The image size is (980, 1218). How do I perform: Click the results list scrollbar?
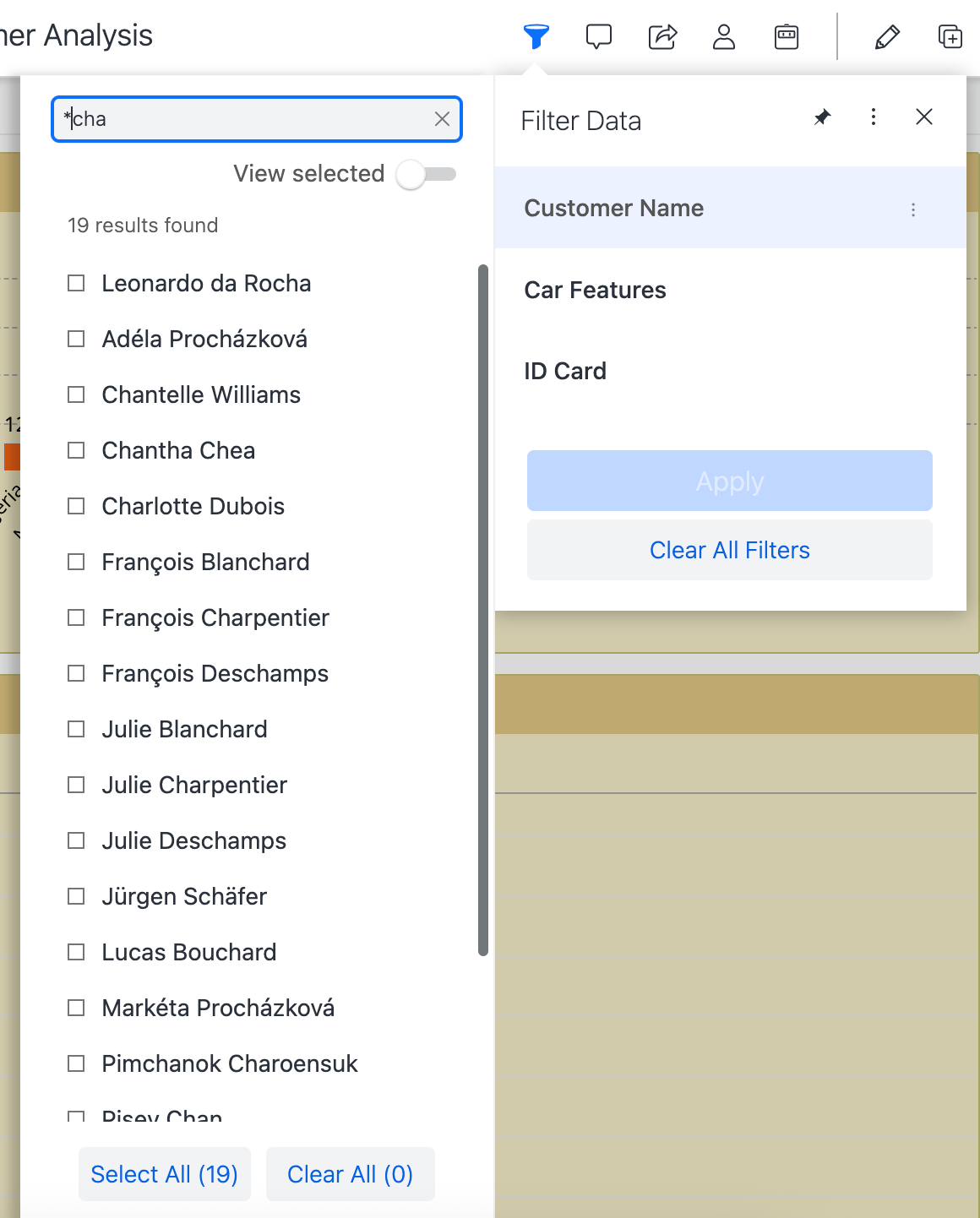[483, 610]
